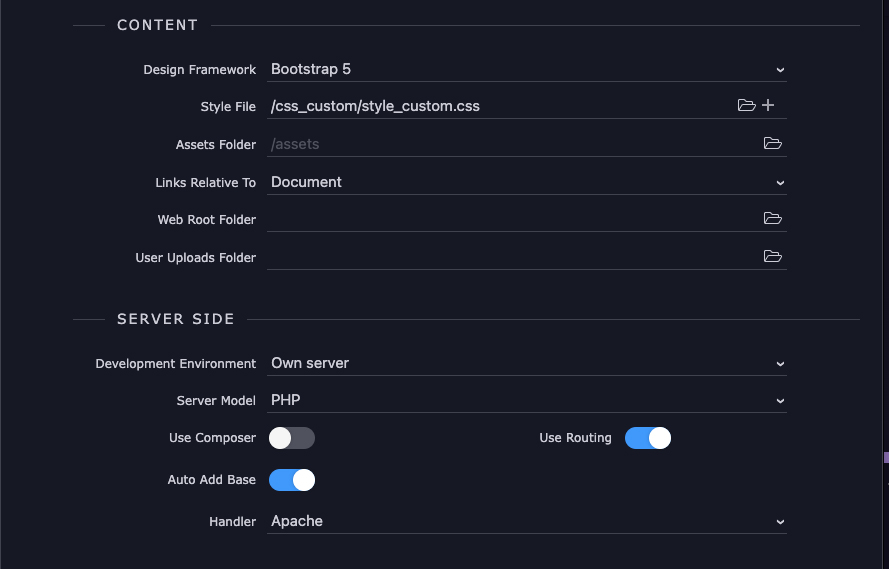The height and width of the screenshot is (569, 889).
Task: Click the Style File path input field
Action: (x=501, y=106)
